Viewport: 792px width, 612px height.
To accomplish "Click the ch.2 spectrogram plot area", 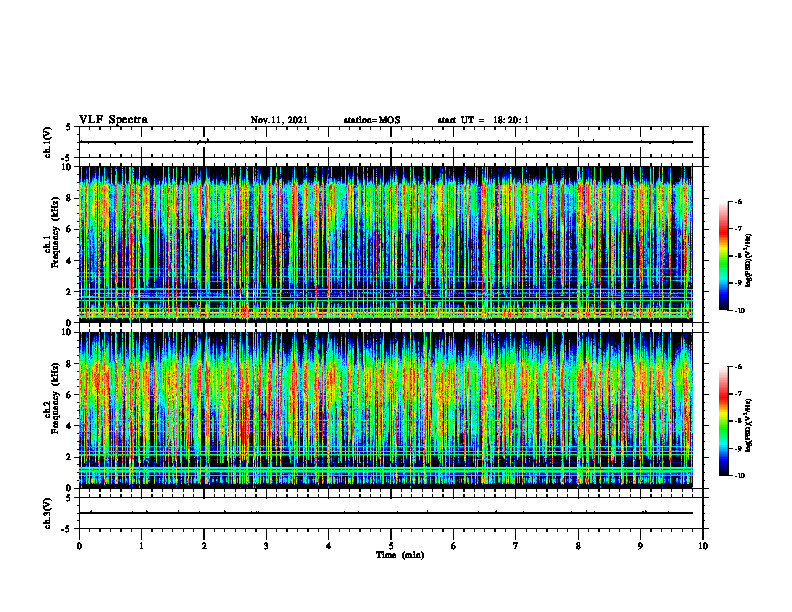I will [x=386, y=410].
